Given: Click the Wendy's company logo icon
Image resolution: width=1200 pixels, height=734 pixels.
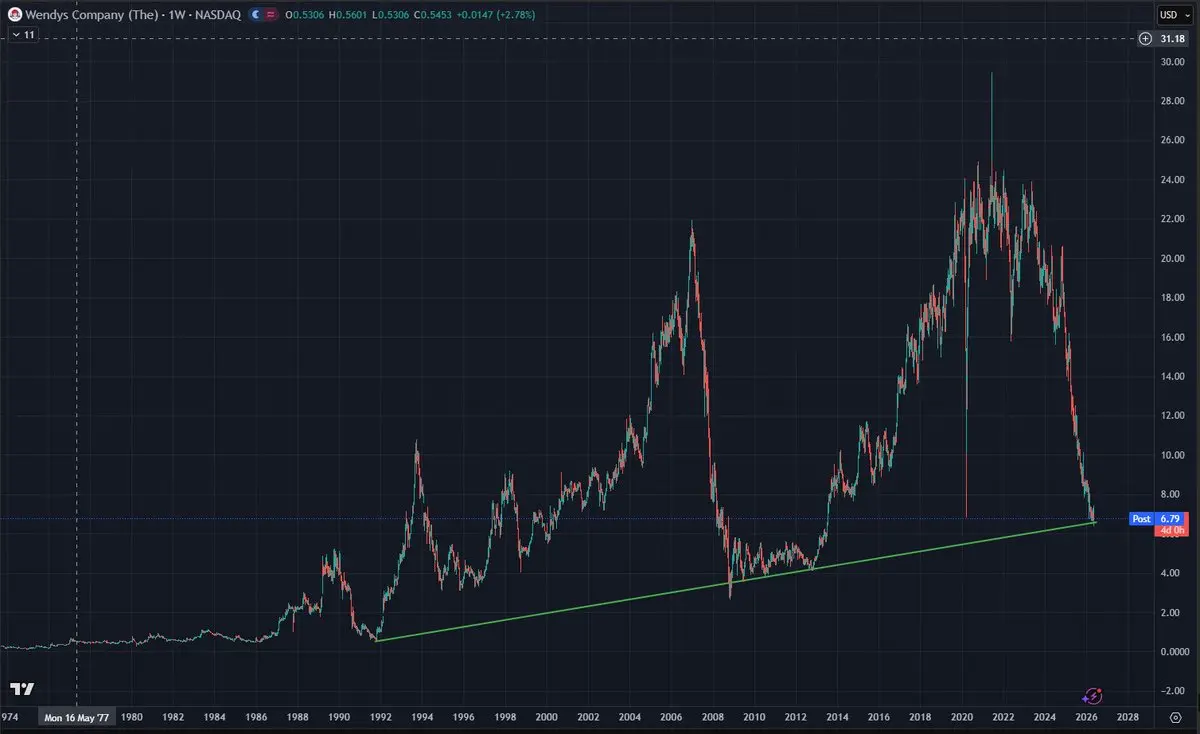Looking at the screenshot, I should (15, 15).
